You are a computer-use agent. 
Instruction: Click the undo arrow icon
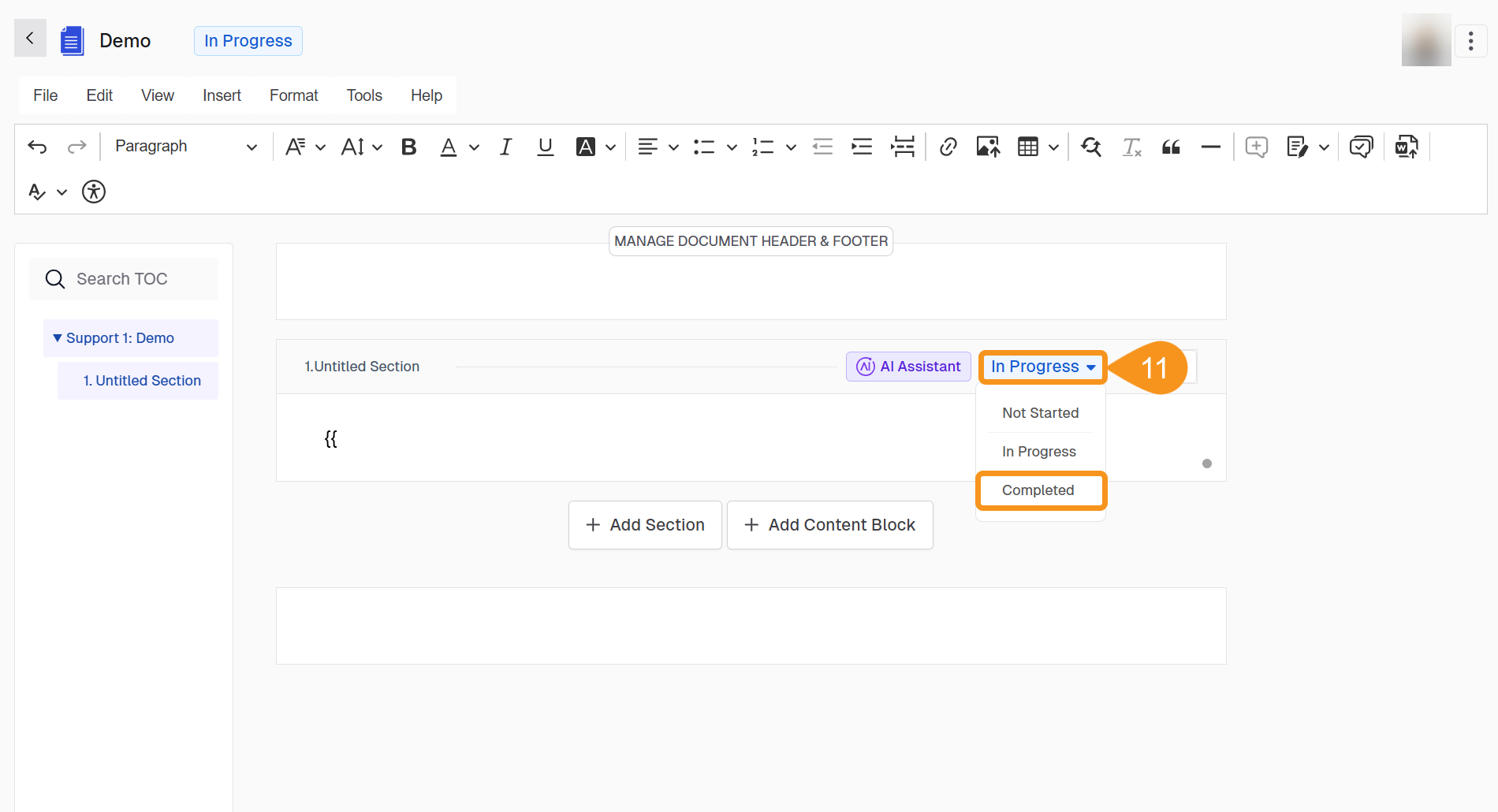pos(37,147)
